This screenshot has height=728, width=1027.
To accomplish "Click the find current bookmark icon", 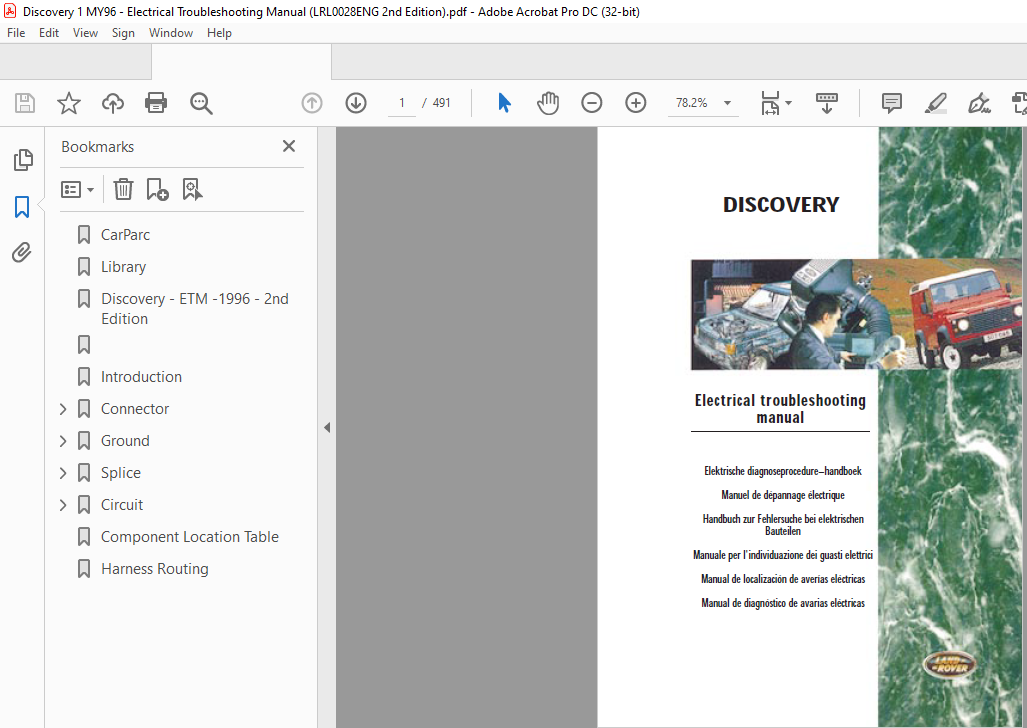I will (193, 189).
